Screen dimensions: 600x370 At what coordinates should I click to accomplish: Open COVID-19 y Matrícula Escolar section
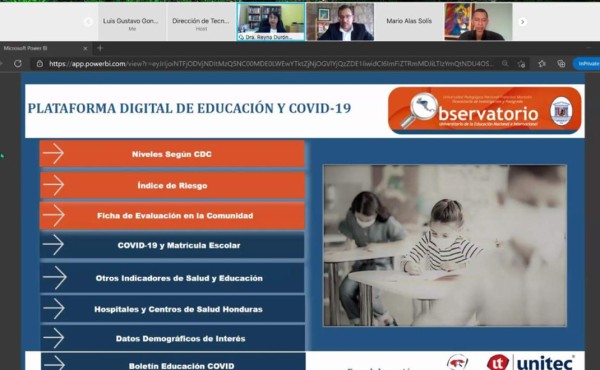(x=172, y=245)
